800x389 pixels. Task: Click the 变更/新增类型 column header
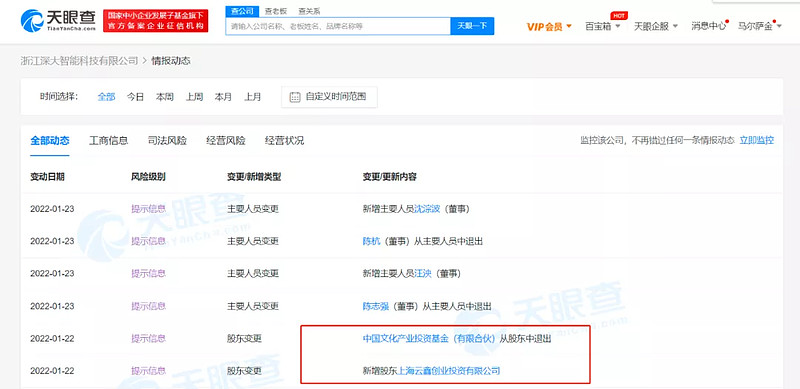[254, 177]
